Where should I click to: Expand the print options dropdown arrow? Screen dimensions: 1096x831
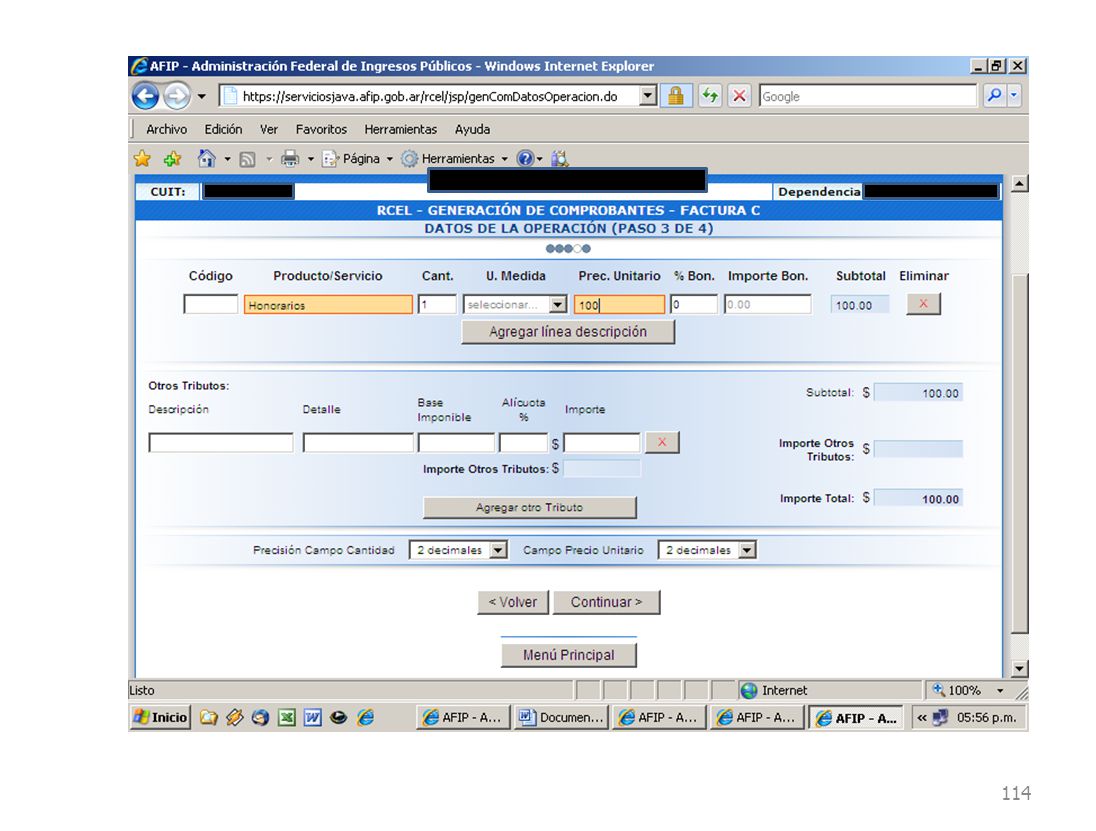coord(311,159)
